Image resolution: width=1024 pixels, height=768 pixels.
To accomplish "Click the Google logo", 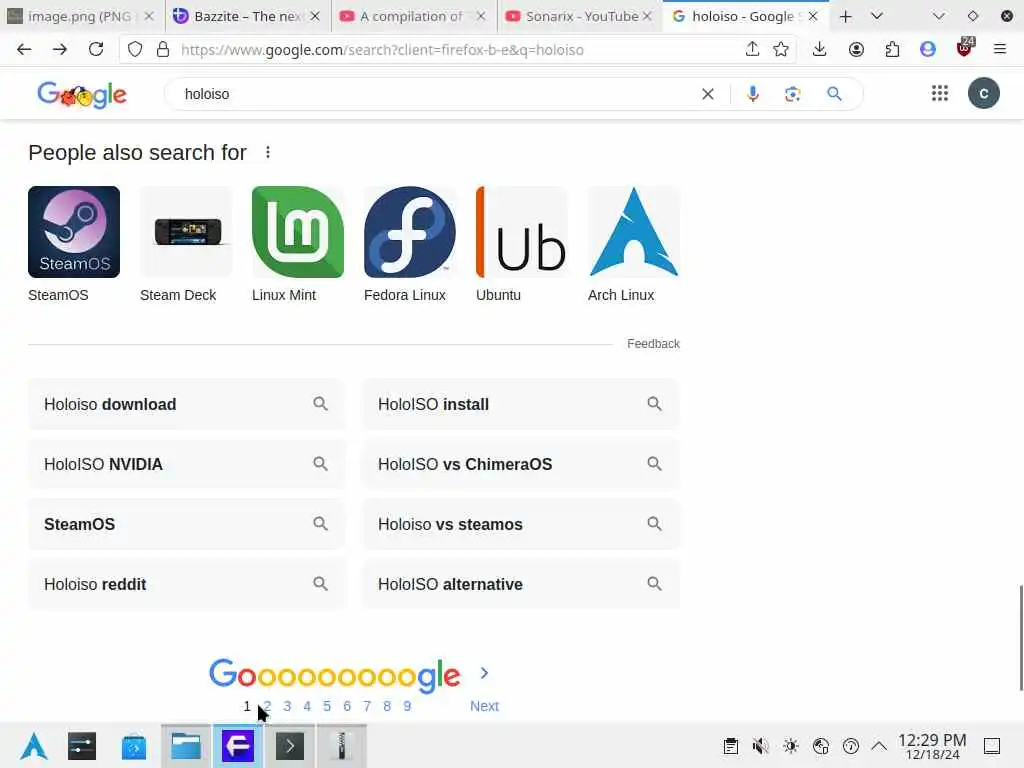I will [x=82, y=95].
